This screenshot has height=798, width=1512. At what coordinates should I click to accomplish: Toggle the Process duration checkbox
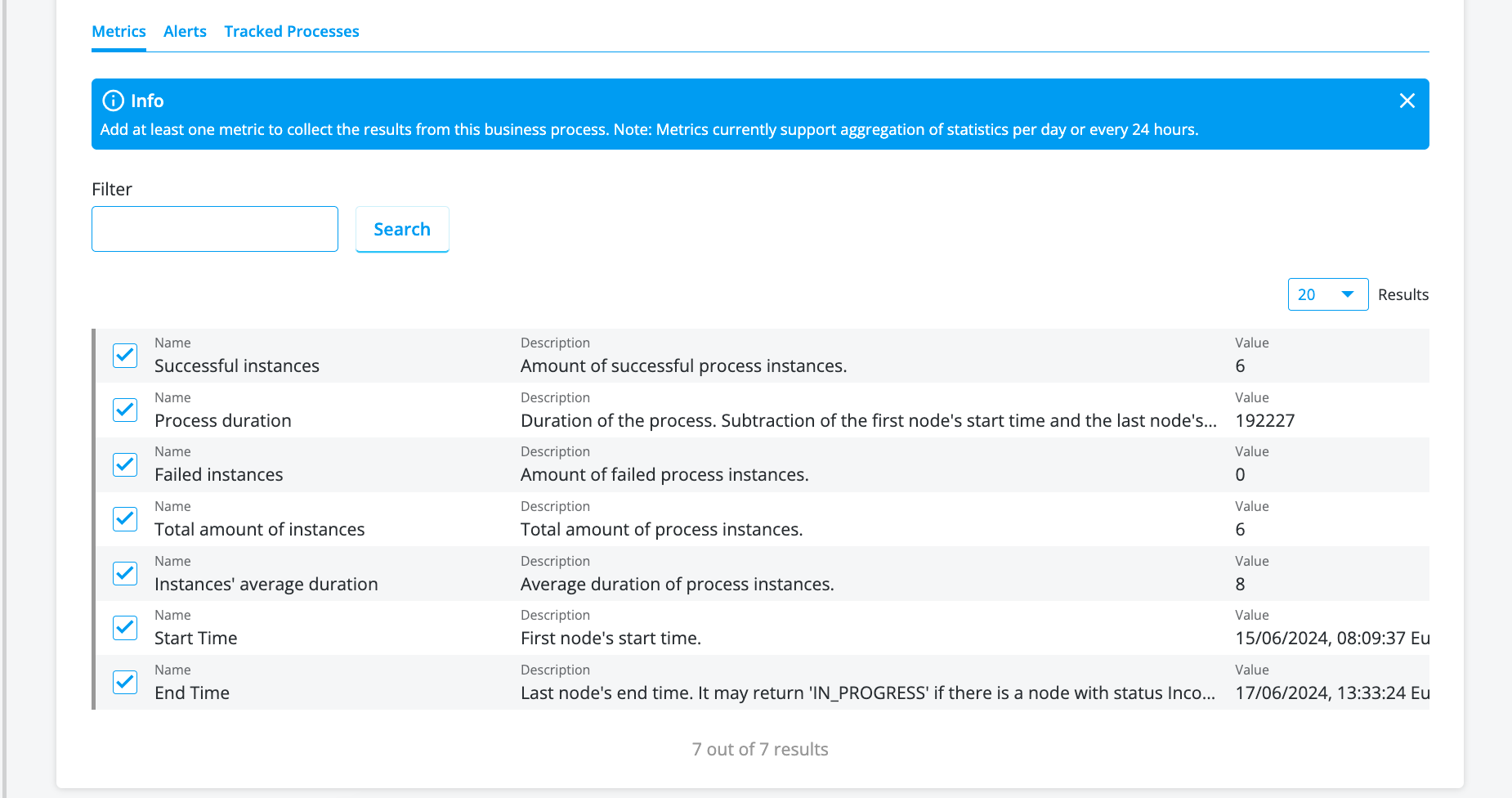pyautogui.click(x=125, y=410)
